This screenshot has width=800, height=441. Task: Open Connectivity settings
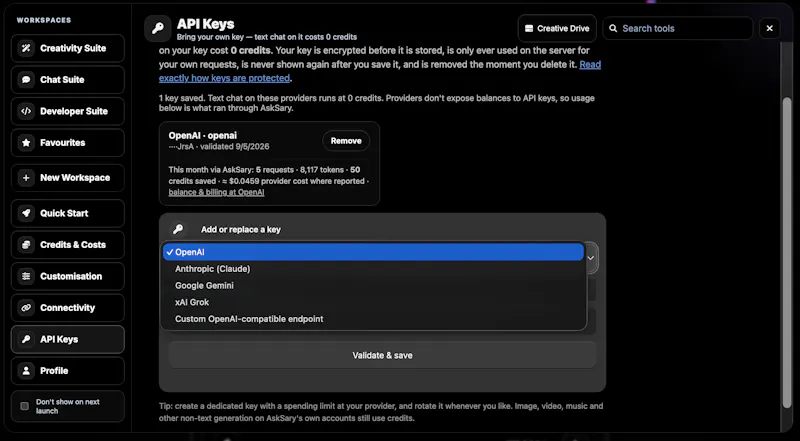tap(68, 308)
